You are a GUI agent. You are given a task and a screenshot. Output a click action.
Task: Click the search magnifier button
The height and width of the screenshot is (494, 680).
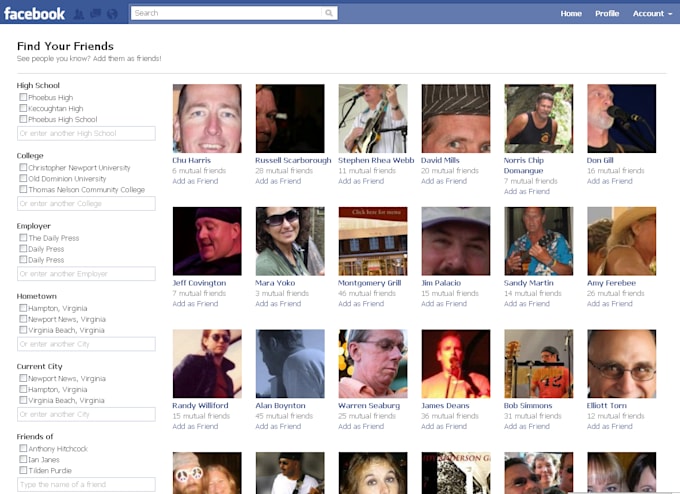[x=329, y=13]
